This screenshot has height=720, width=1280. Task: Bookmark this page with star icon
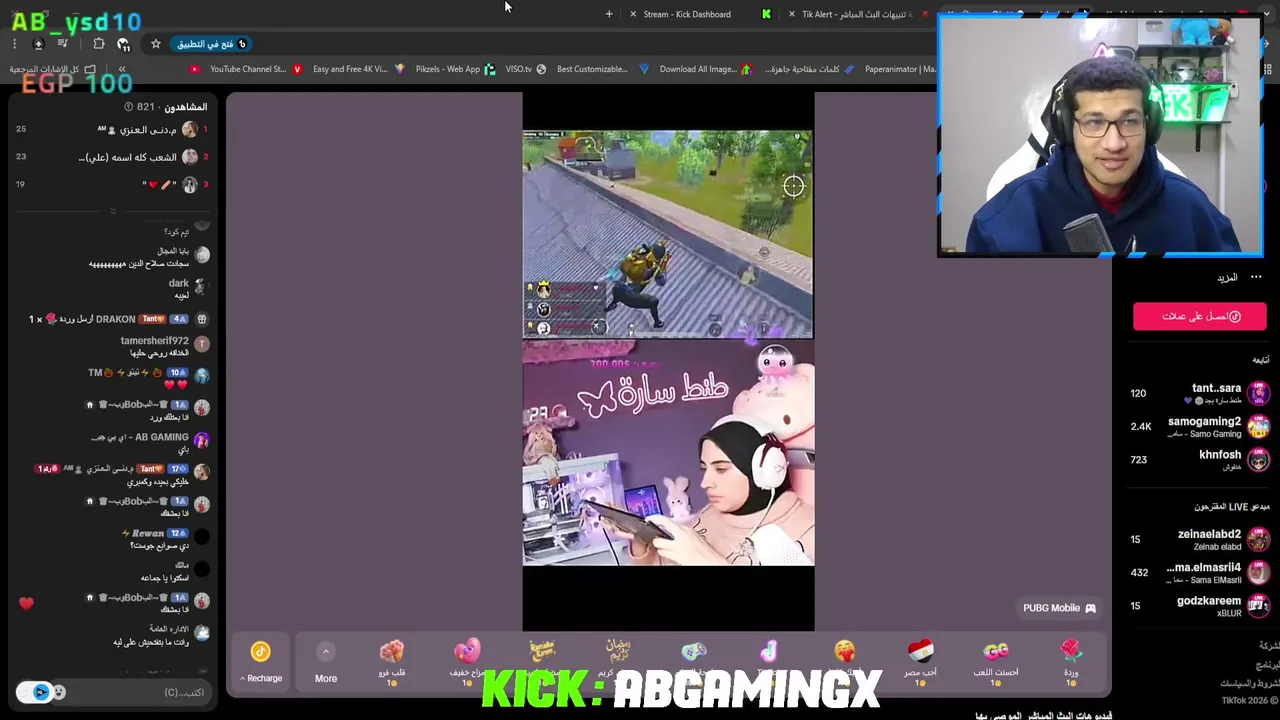pyautogui.click(x=156, y=44)
